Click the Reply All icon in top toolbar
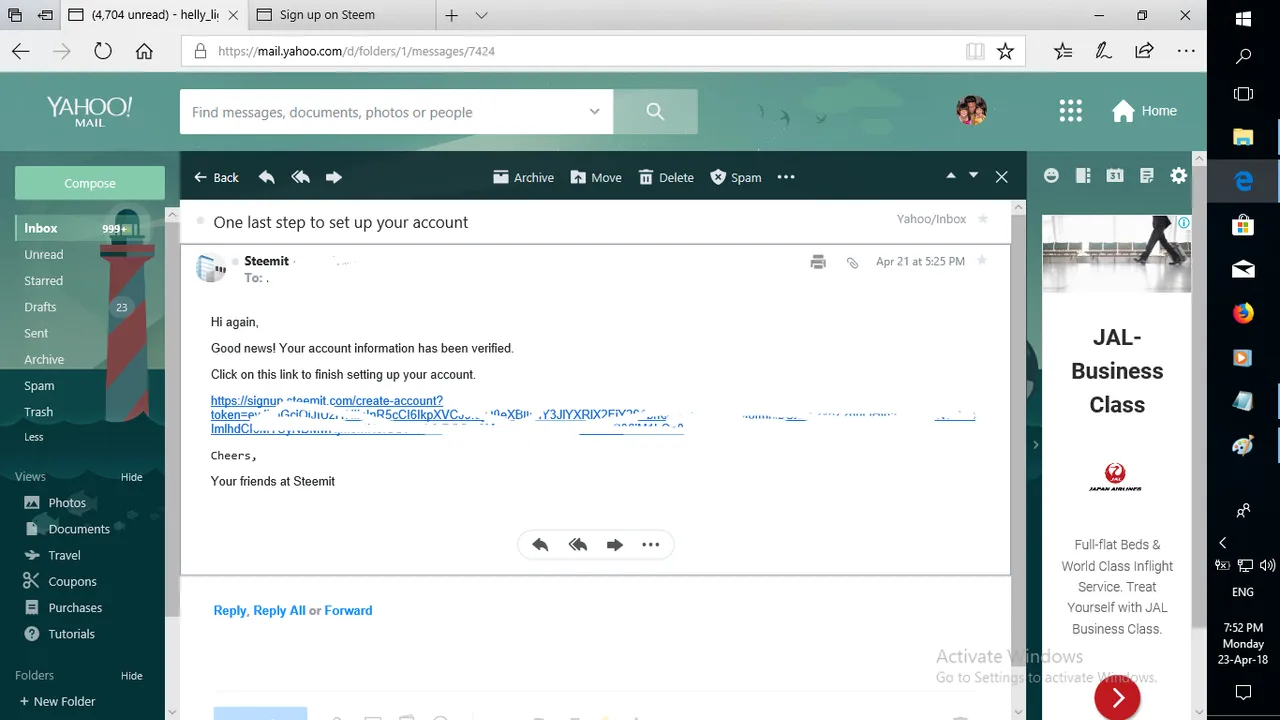 coord(300,177)
